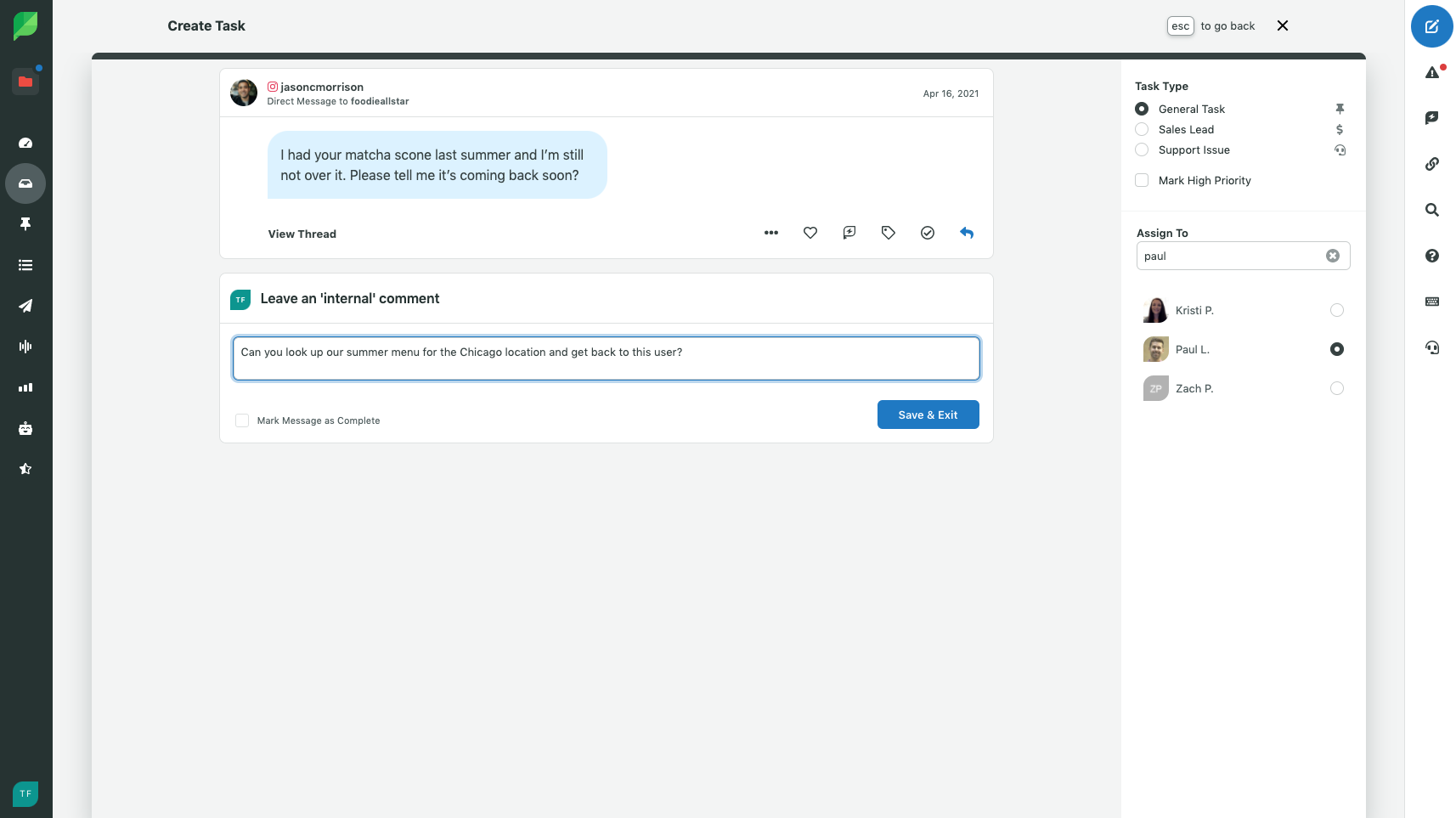Select the Support Issue task type
The height and width of the screenshot is (818, 1456).
(x=1142, y=149)
